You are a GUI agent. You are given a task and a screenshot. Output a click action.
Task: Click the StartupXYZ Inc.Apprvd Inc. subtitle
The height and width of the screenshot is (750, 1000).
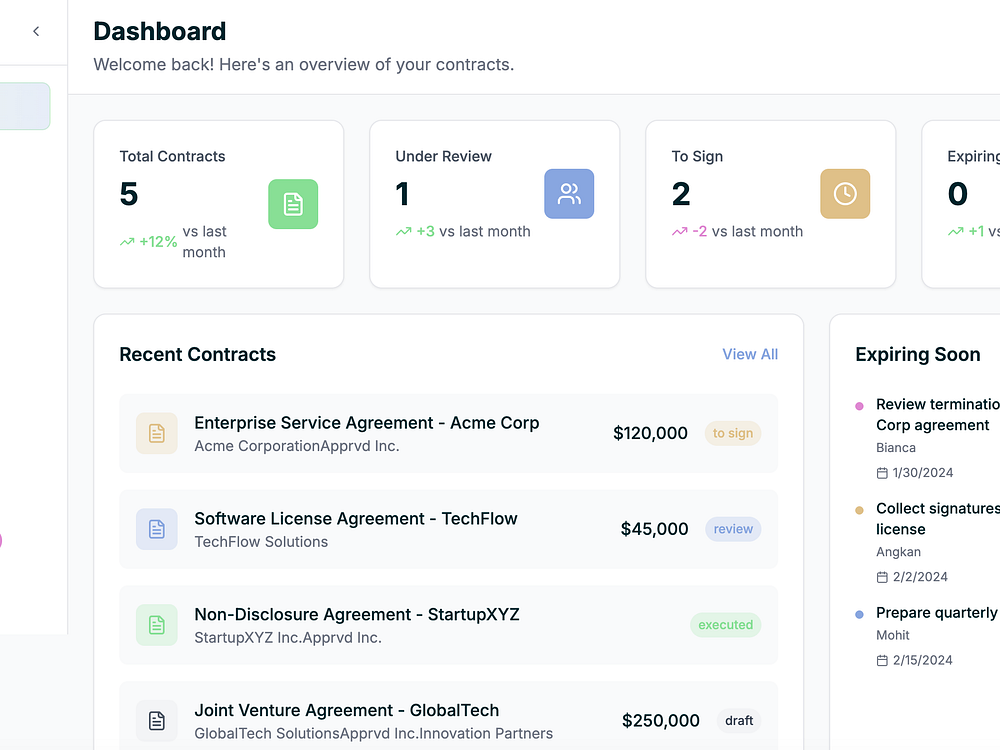[288, 637]
